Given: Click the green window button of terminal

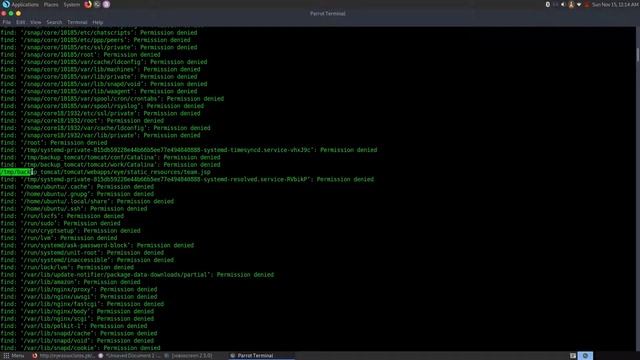Looking at the screenshot, I should pyautogui.click(x=11, y=13).
